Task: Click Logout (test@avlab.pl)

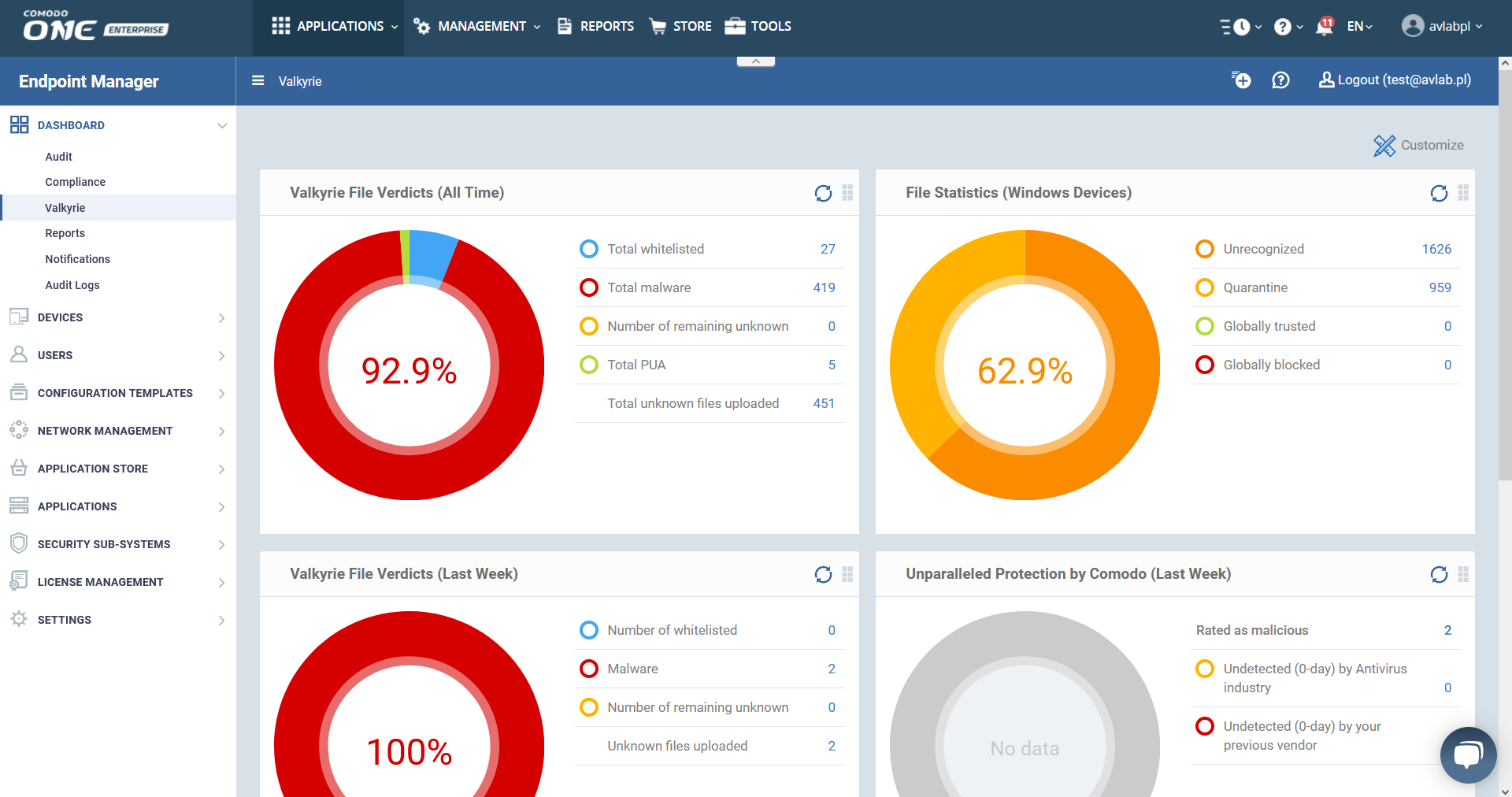Action: (1395, 80)
